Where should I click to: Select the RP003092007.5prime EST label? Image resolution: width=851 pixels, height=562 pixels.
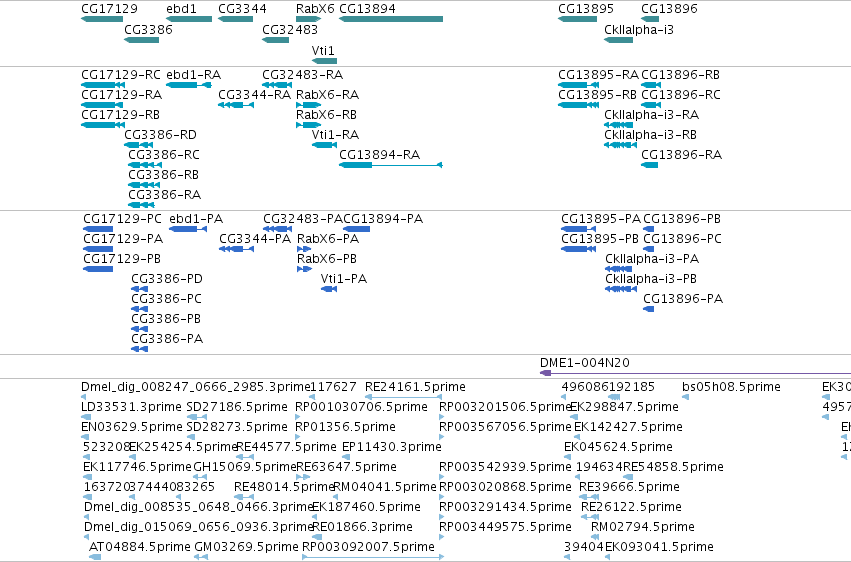point(368,547)
